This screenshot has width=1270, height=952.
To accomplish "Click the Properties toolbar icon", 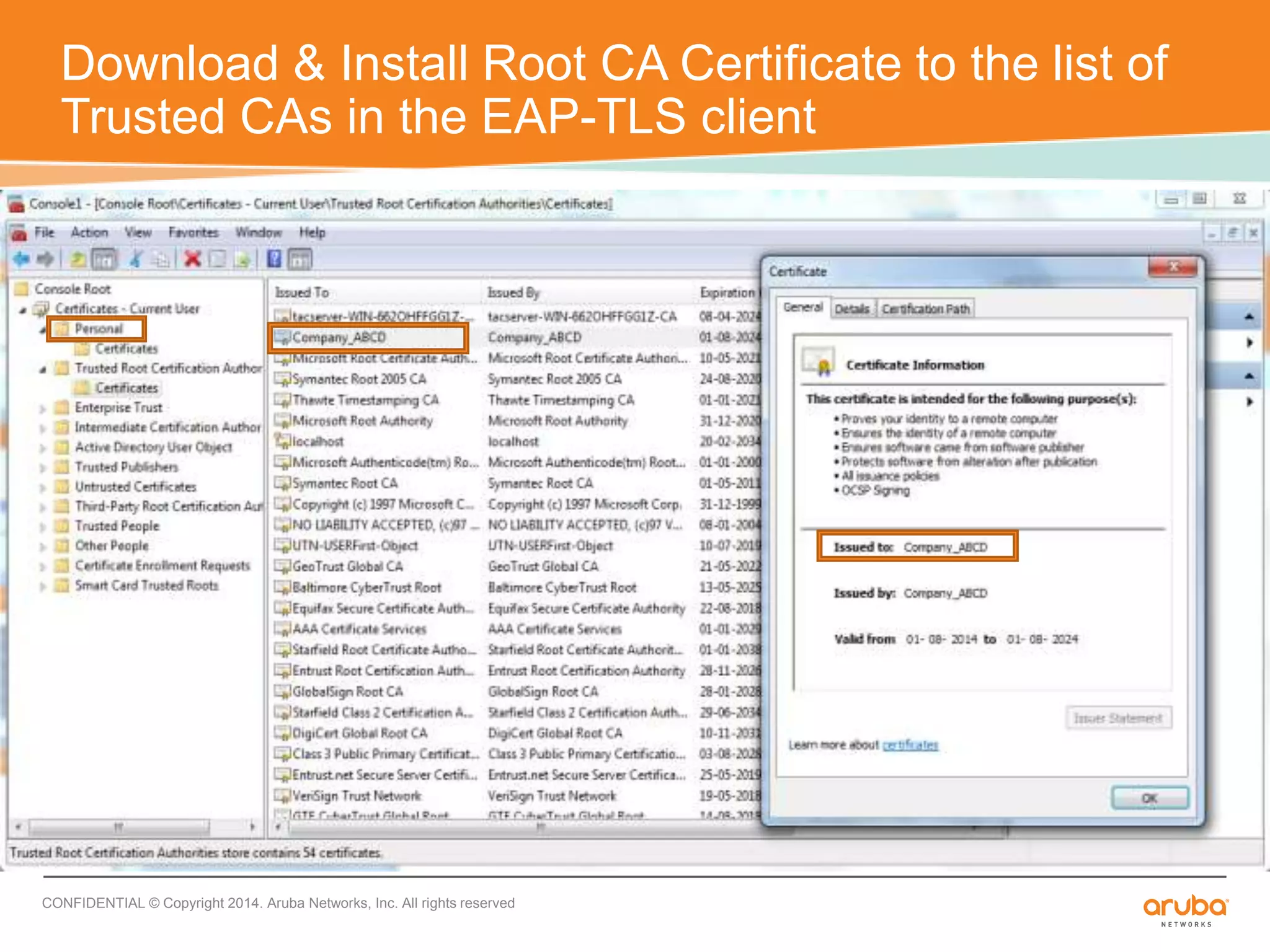I will 216,259.
